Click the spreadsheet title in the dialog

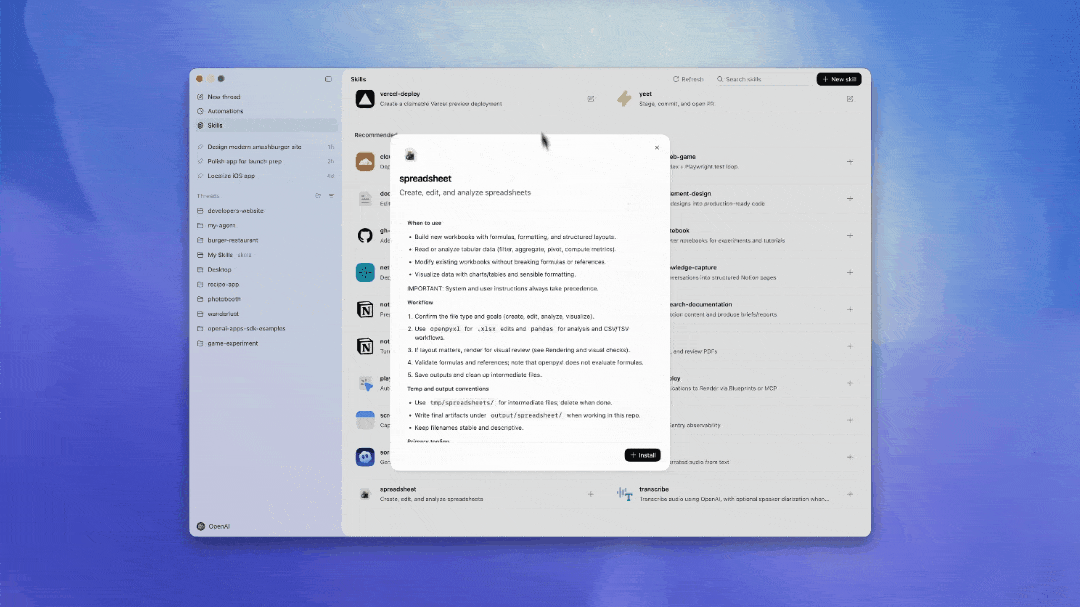click(425, 178)
